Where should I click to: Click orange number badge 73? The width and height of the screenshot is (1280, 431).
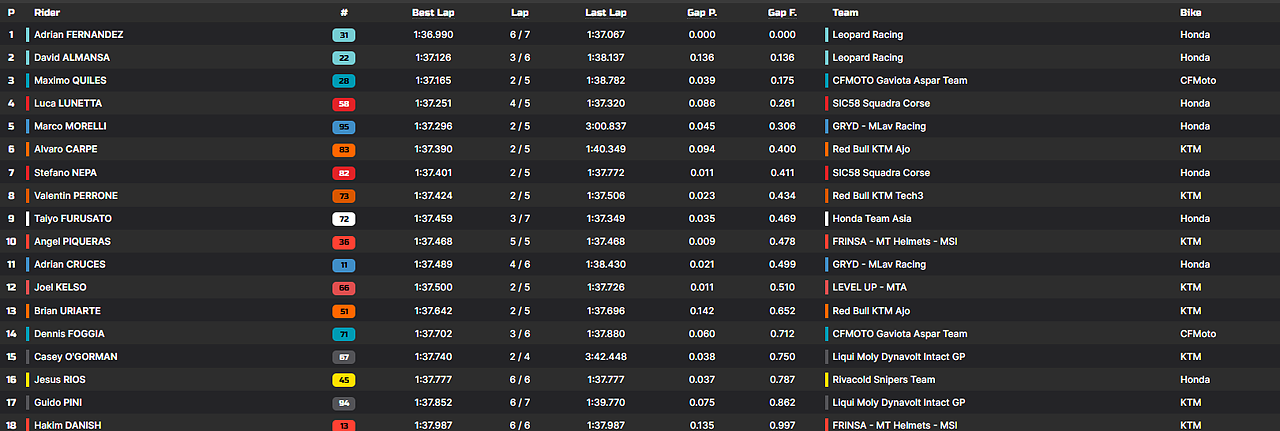[x=344, y=196]
